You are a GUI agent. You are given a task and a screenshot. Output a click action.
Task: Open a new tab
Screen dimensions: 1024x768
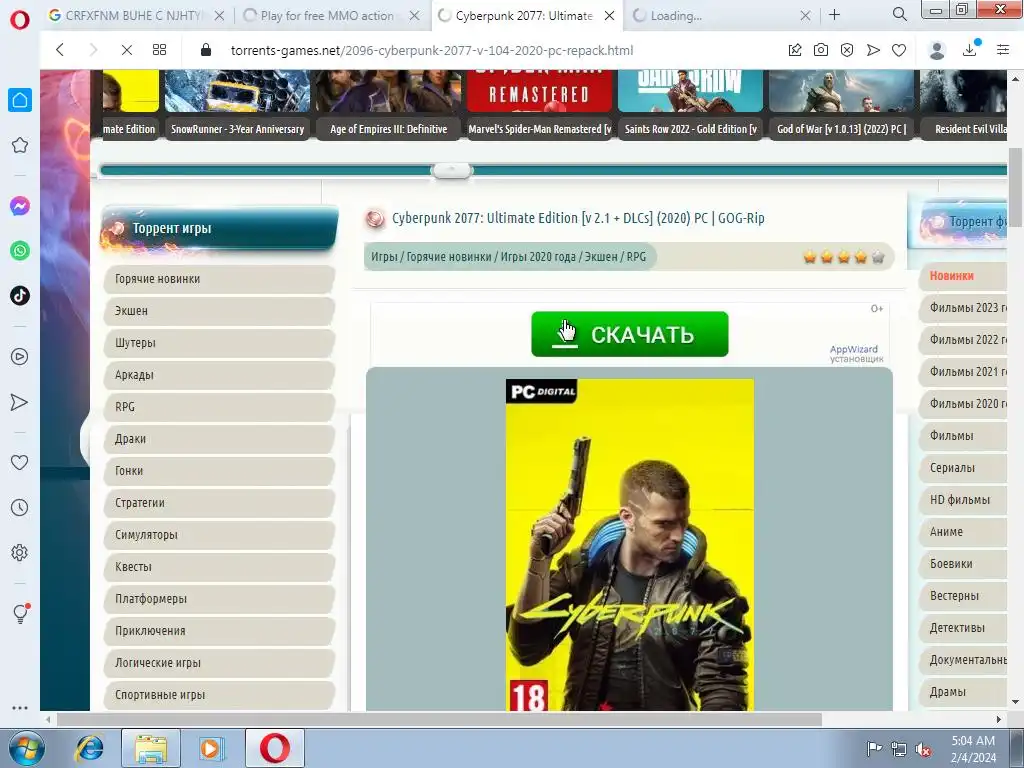coord(835,14)
